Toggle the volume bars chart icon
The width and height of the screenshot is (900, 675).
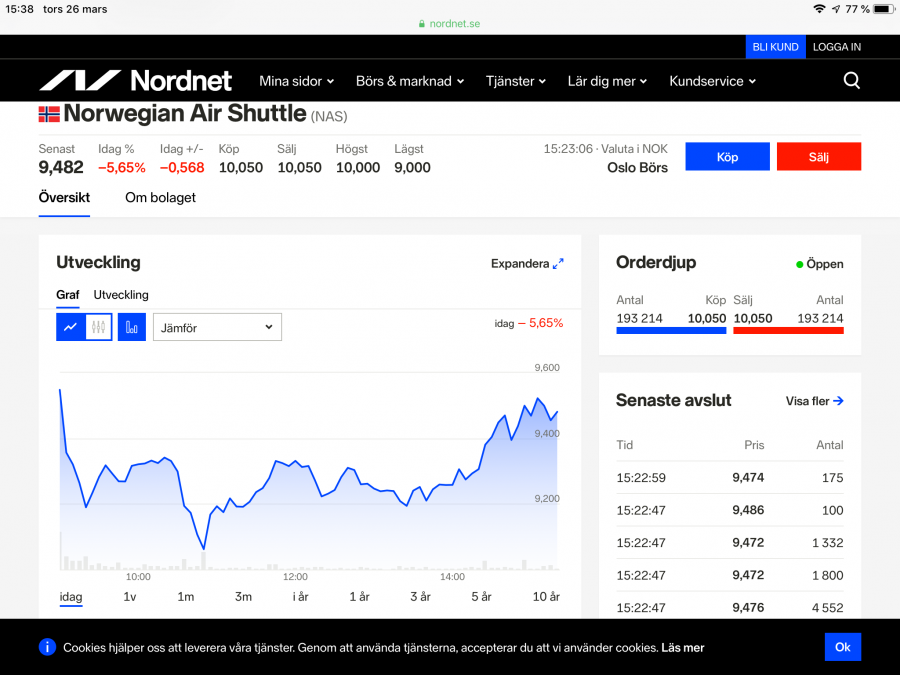click(x=132, y=327)
